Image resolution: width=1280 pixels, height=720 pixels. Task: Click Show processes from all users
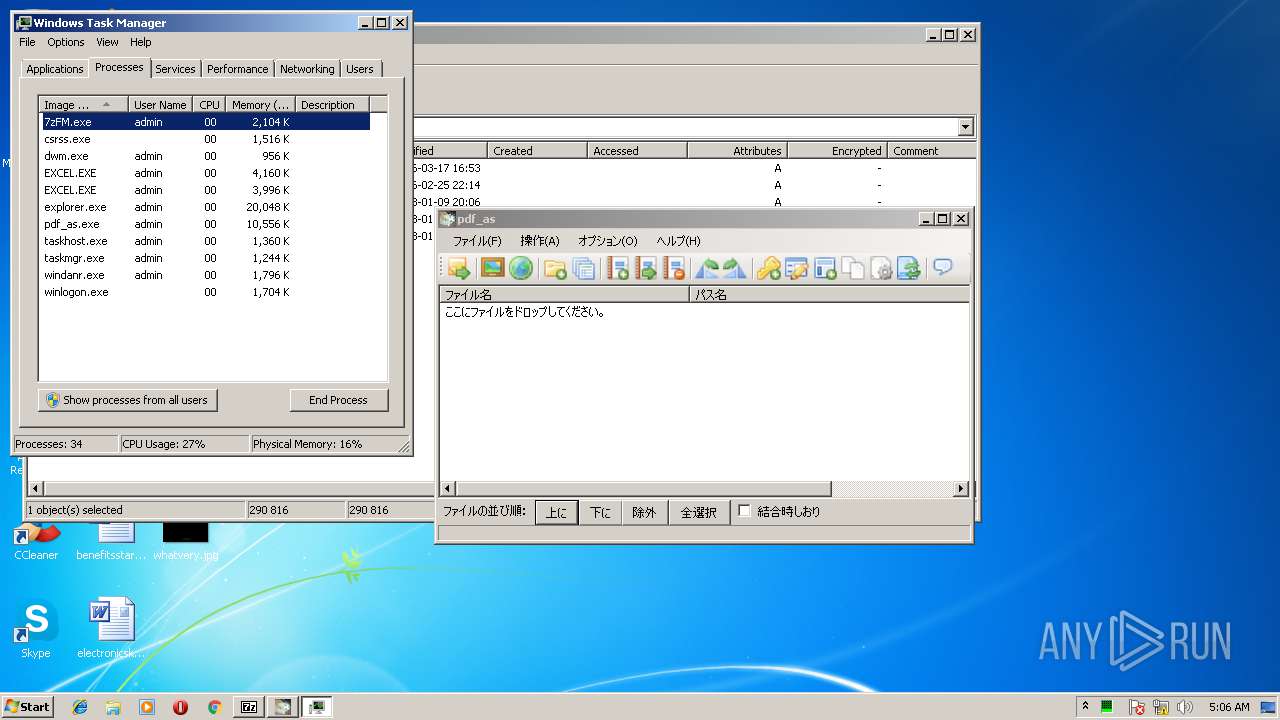coord(127,400)
